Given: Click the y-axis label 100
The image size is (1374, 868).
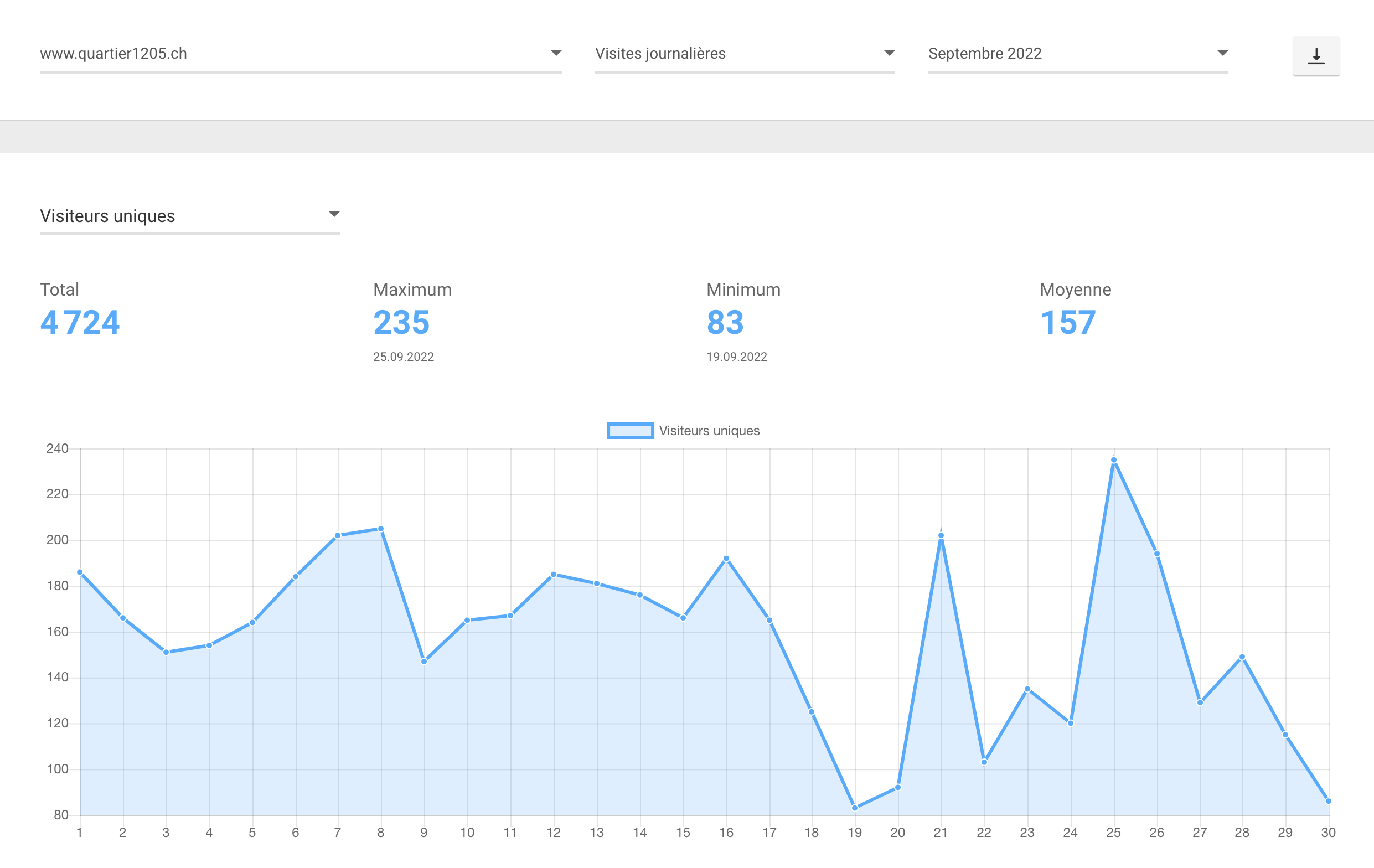Looking at the screenshot, I should pyautogui.click(x=57, y=769).
